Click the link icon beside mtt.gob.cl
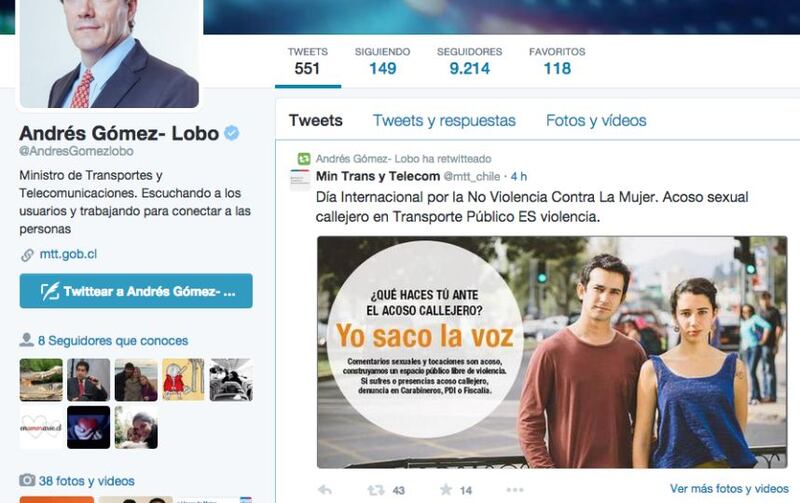This screenshot has width=800, height=503. click(27, 255)
